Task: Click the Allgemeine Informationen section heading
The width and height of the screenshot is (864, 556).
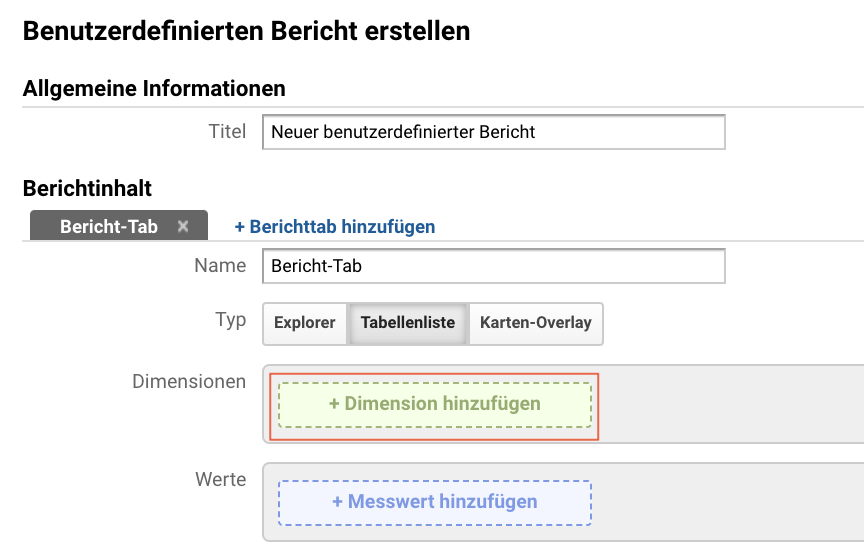Action: click(x=154, y=89)
